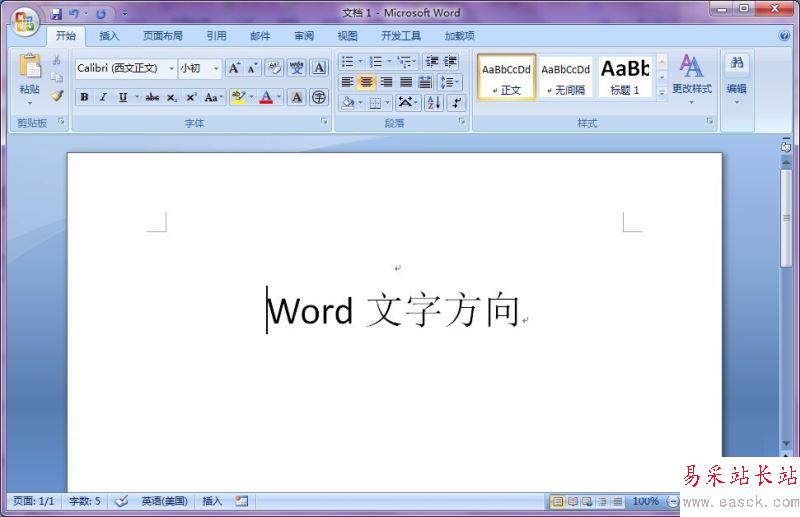Open text highlight color picker
Viewport: 800px width, 517px height.
pyautogui.click(x=251, y=97)
